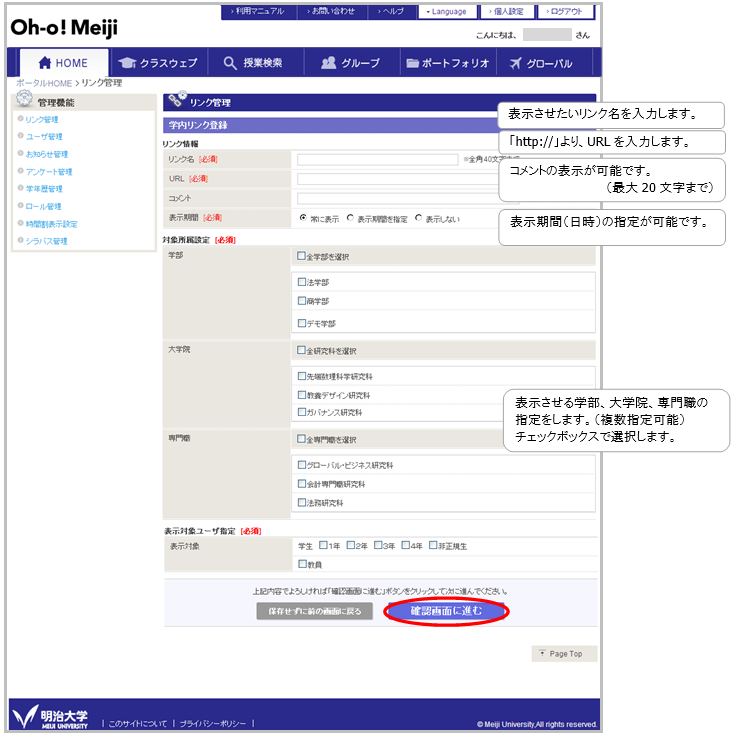Check the 商学部 checkbox
Viewport: 735px width, 742px height.
tap(301, 300)
